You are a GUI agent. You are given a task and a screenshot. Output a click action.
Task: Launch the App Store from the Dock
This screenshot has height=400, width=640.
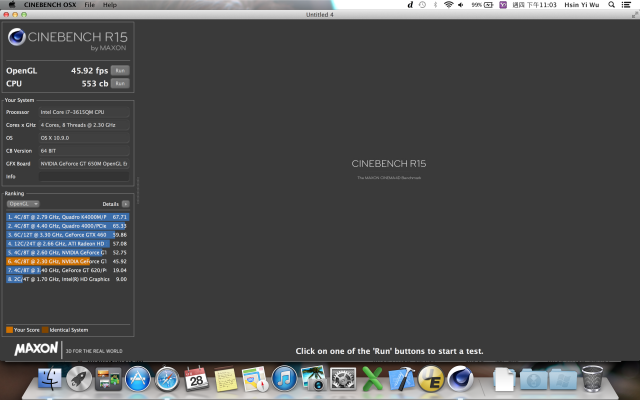(138, 378)
